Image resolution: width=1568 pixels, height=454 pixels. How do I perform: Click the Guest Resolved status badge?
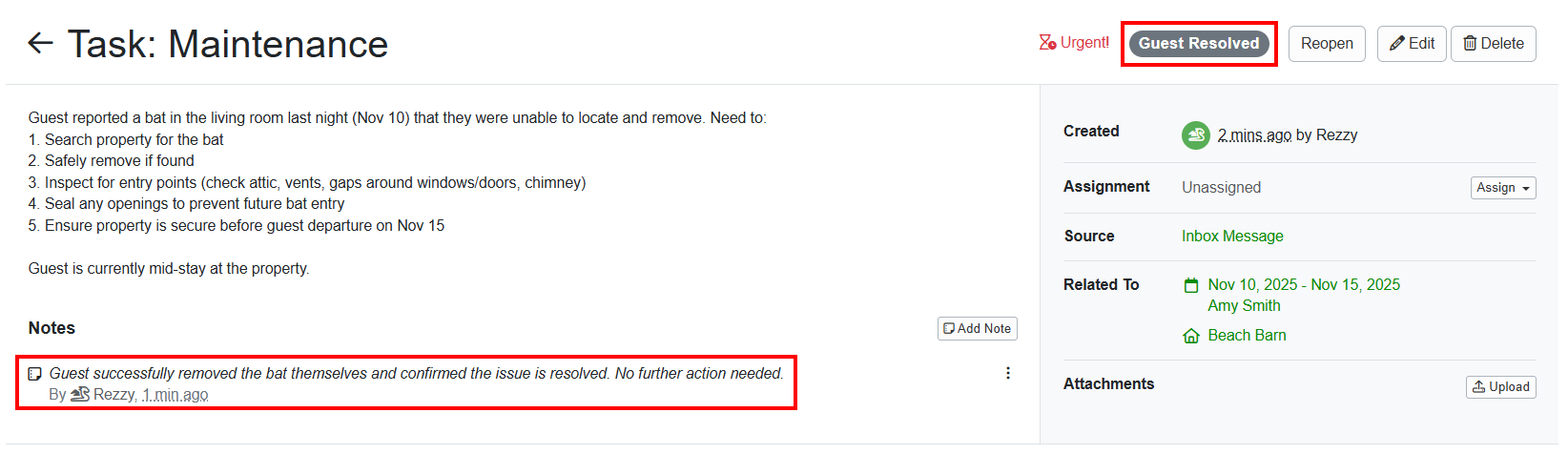coord(1198,44)
